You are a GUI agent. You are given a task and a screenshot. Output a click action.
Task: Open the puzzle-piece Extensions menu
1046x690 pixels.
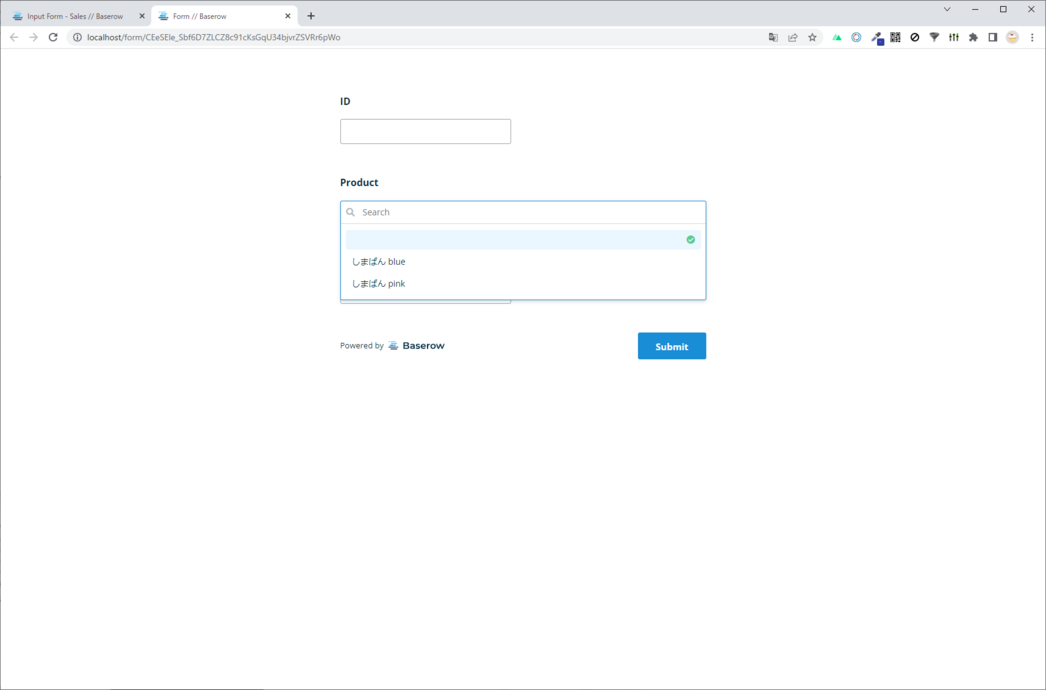(x=973, y=38)
